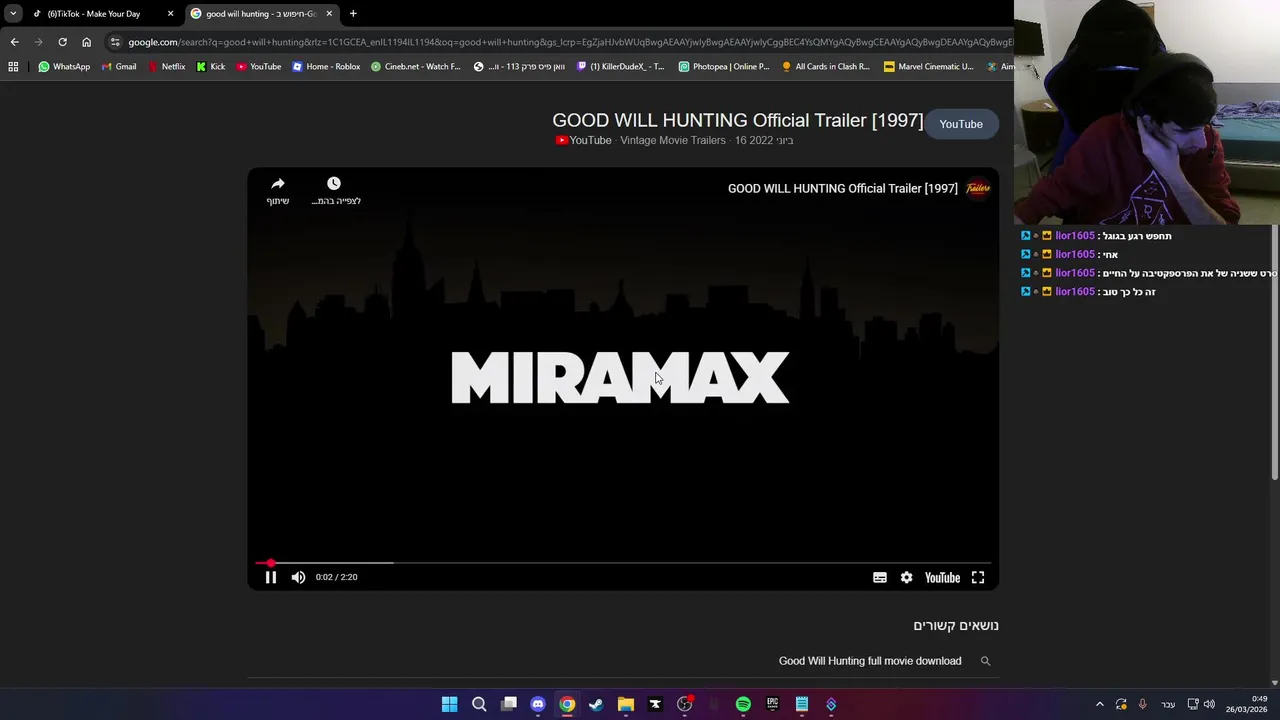Viewport: 1280px width, 720px height.
Task: Click the 'GOOD WILL HUNTING Official Trailer' overlay title
Action: point(843,188)
